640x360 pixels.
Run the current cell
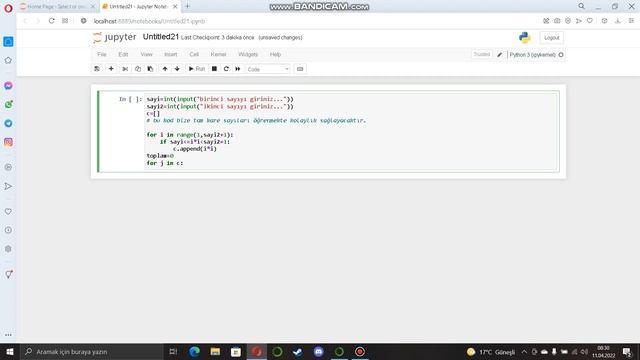pyautogui.click(x=197, y=69)
